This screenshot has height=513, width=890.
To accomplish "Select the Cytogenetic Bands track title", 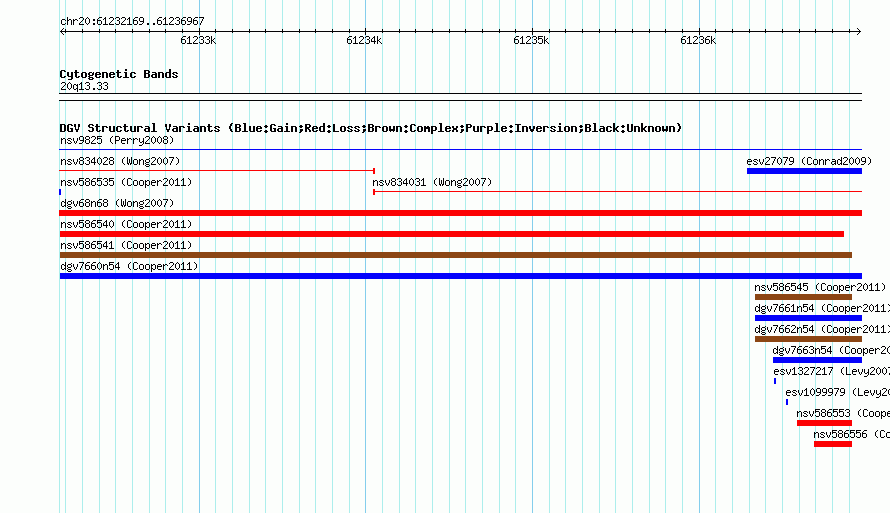I will (119, 74).
